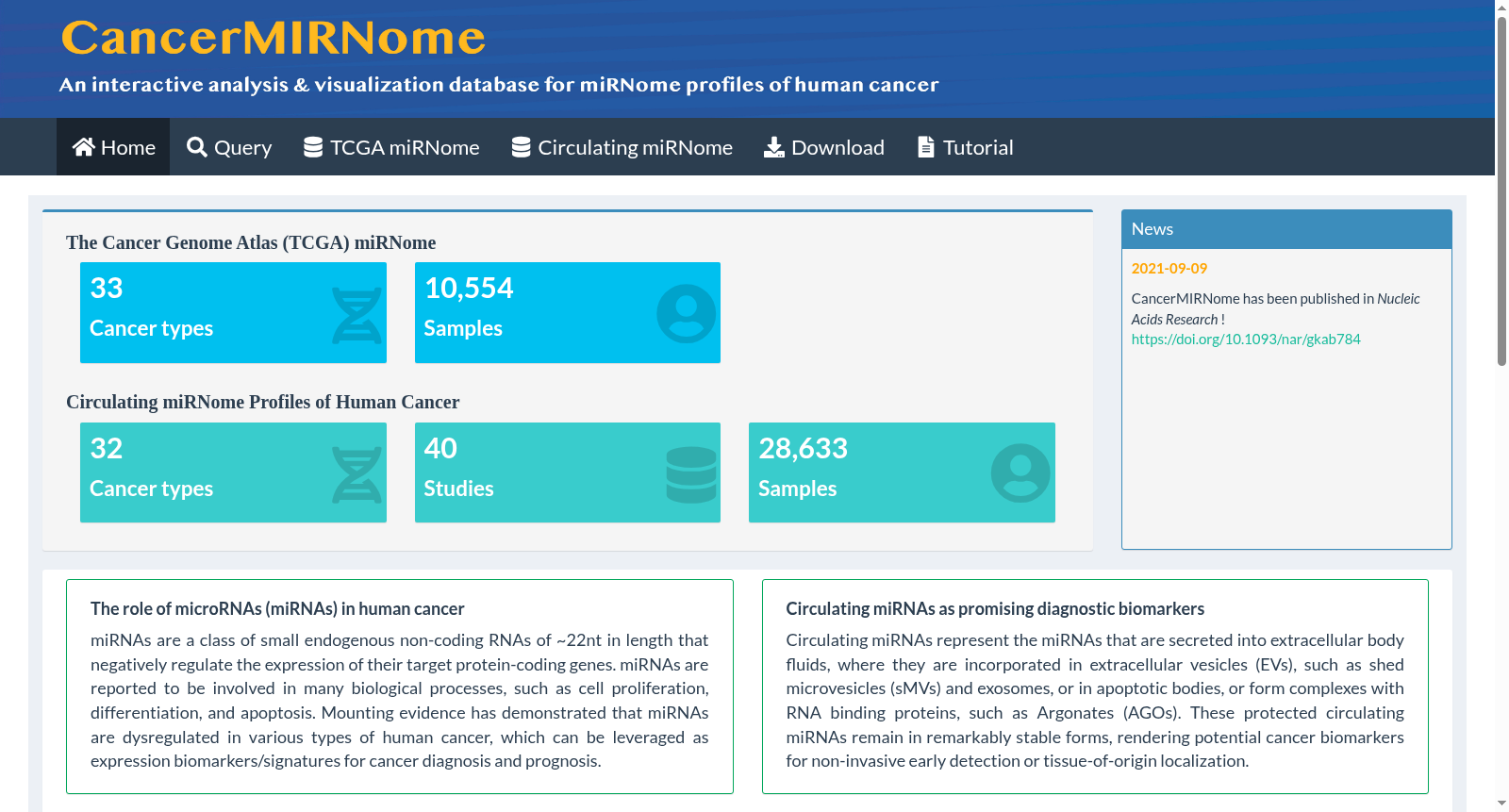Click the download tray icon beside Download
The height and width of the screenshot is (812, 1509).
(x=774, y=147)
